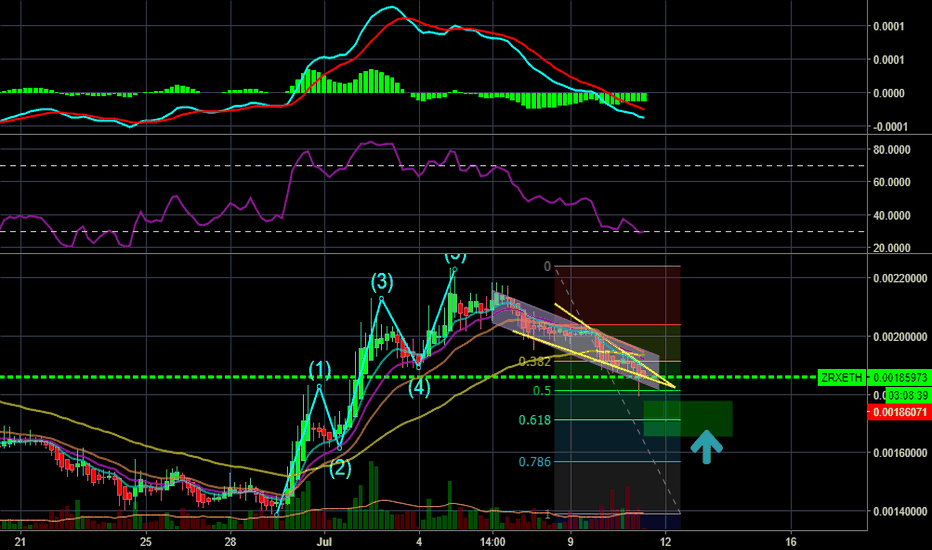Viewport: 932px width, 550px height.
Task: Select the Elliott wave (4) label
Action: tap(419, 388)
